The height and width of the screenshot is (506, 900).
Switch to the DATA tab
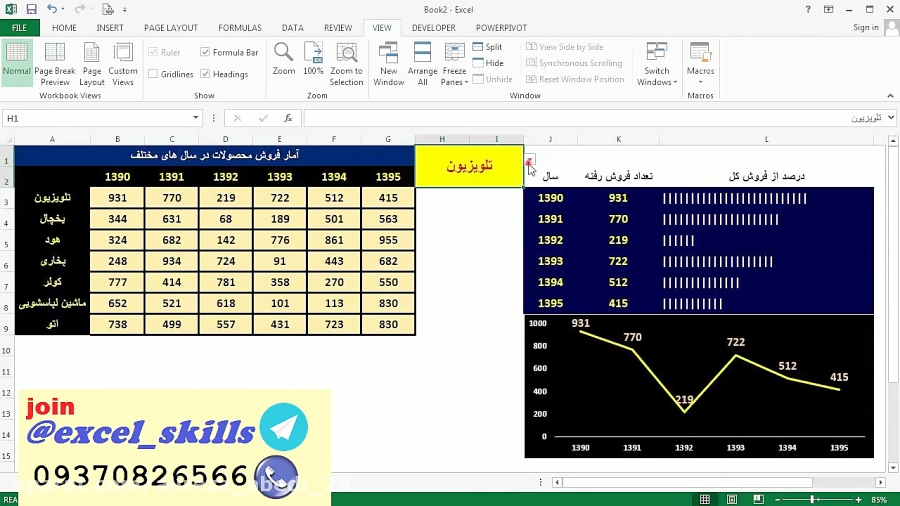(x=293, y=28)
